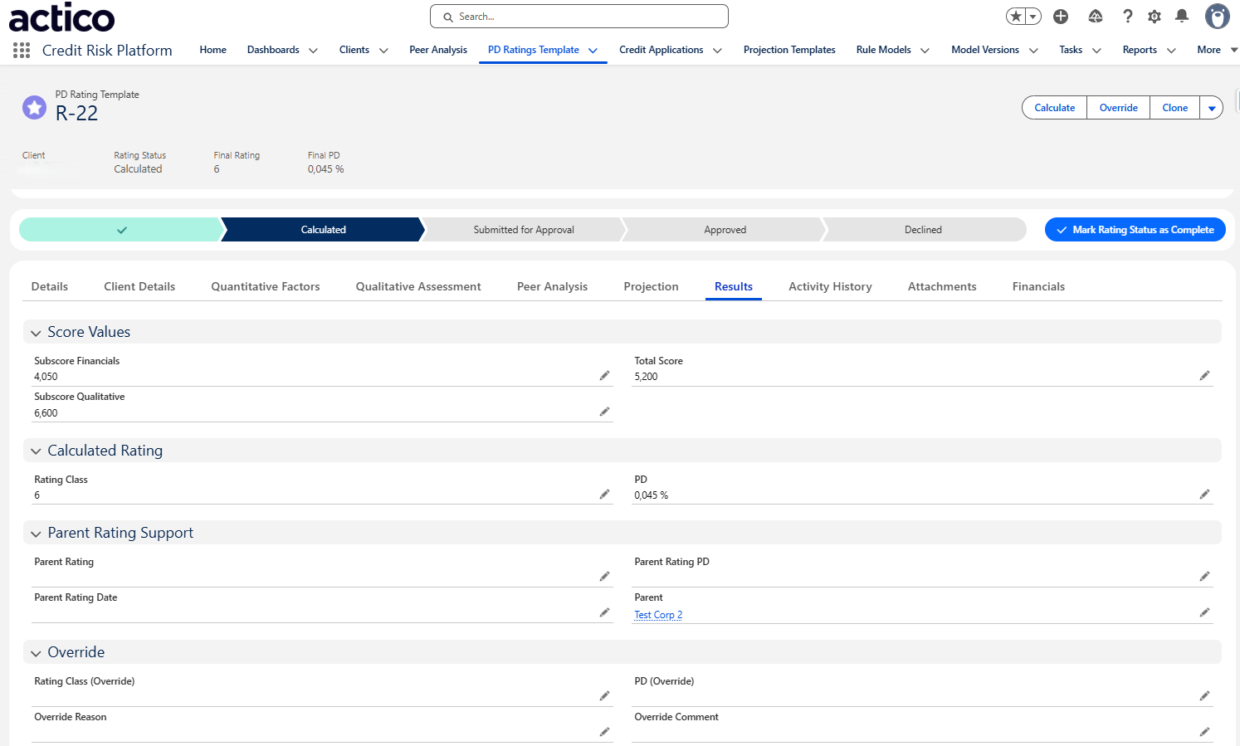
Task: Switch to the Details tab
Action: coord(50,286)
